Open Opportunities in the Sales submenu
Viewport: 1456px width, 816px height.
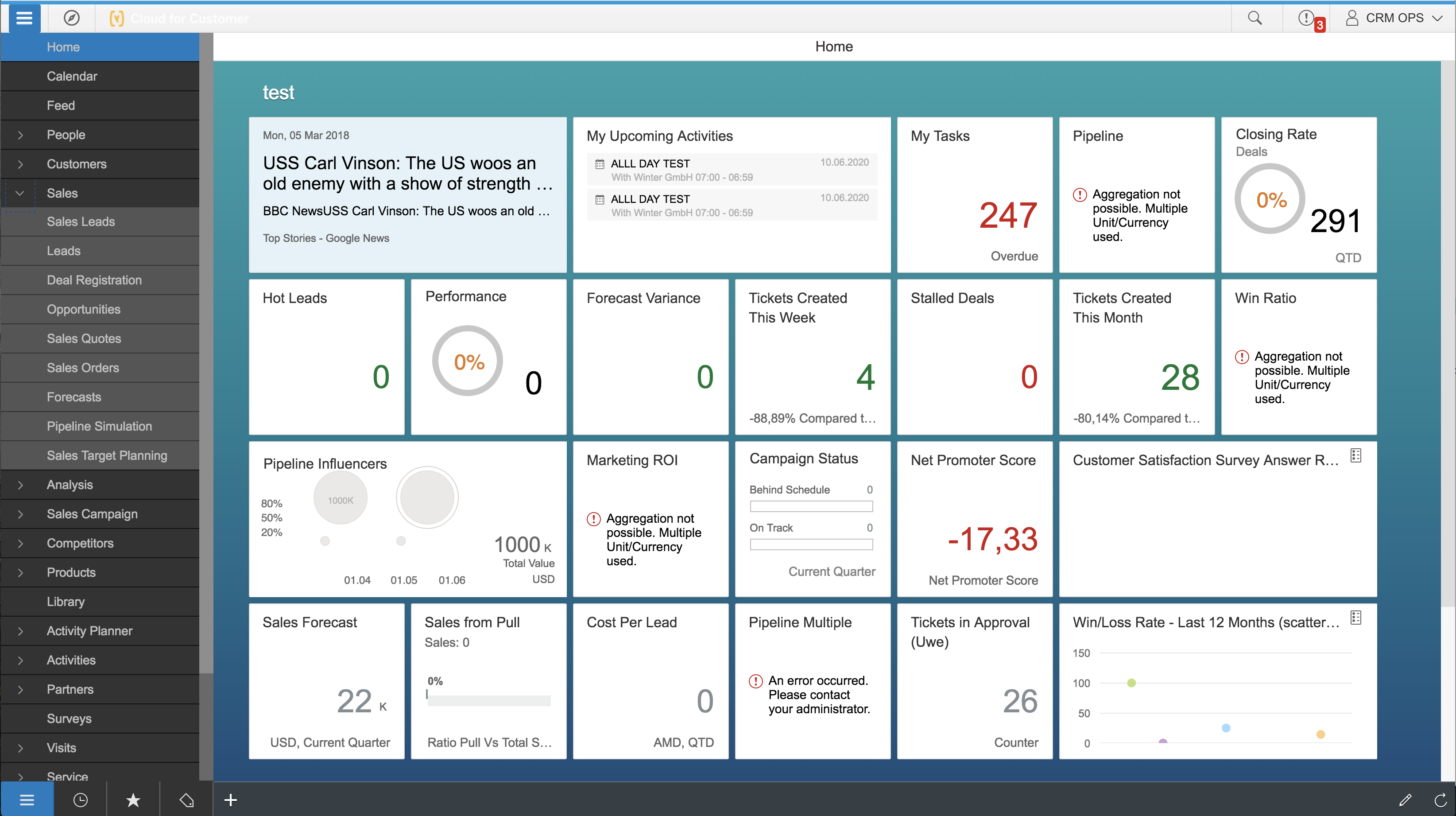(x=84, y=309)
